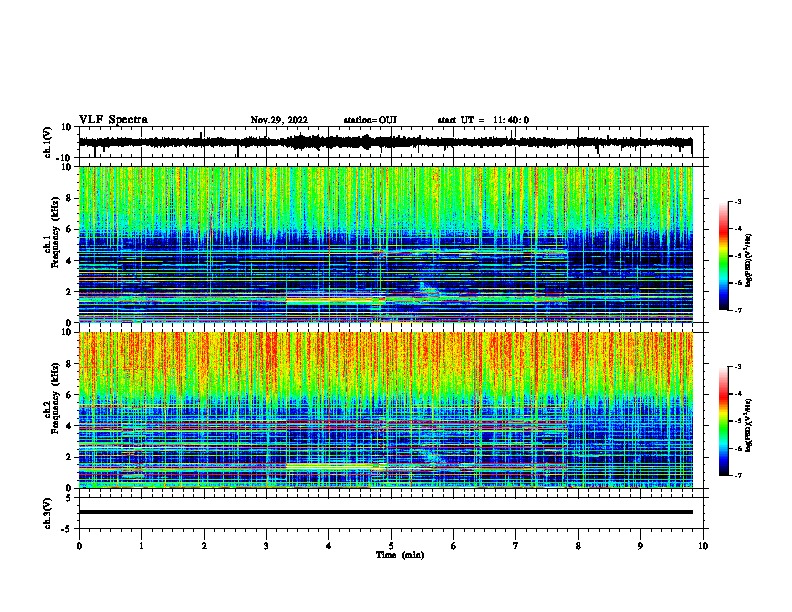This screenshot has height=612, width=792.
Task: Select the "start UT = 11:40:0" text
Action: (483, 120)
